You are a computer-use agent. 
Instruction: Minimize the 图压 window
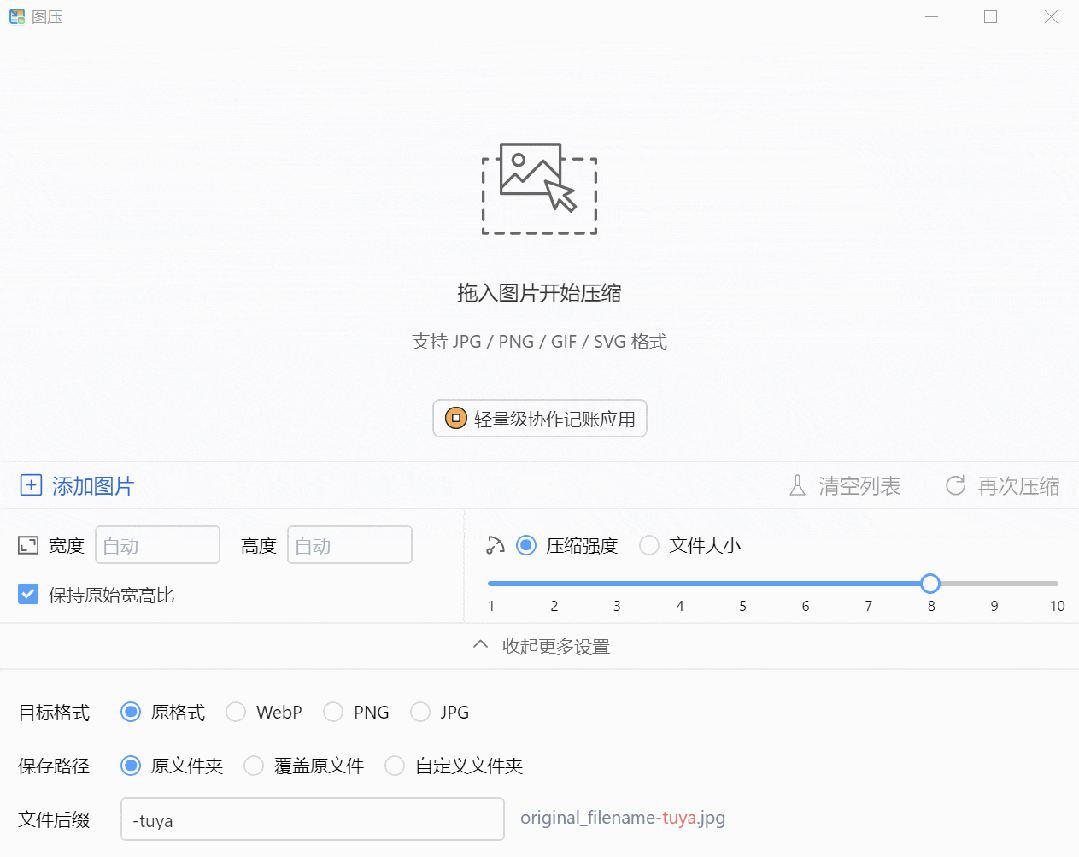pyautogui.click(x=931, y=17)
